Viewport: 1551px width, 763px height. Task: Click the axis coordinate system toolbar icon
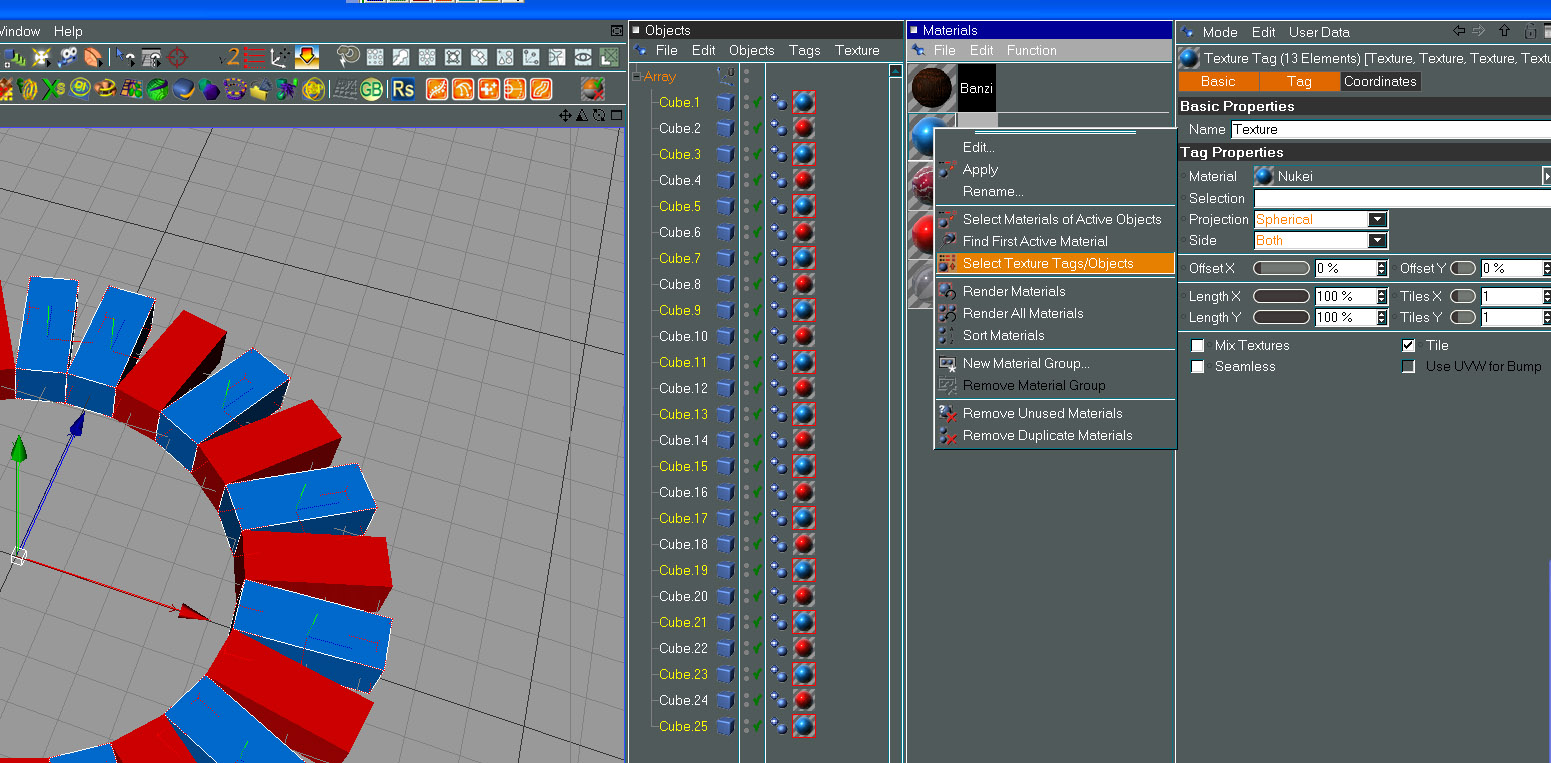pos(281,57)
